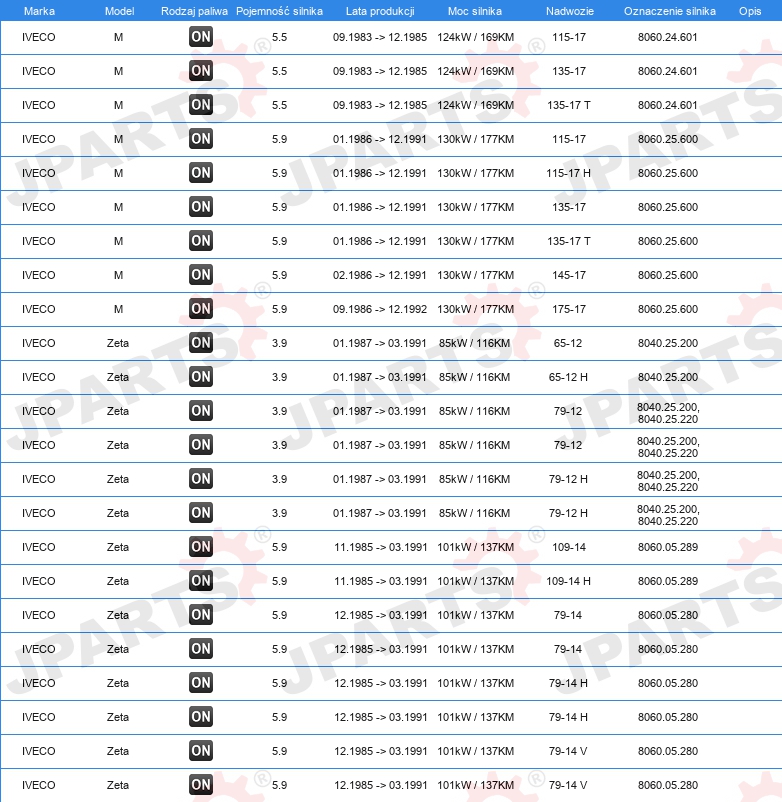Click the ON fuel icon in the 145-17 row

coord(200,275)
